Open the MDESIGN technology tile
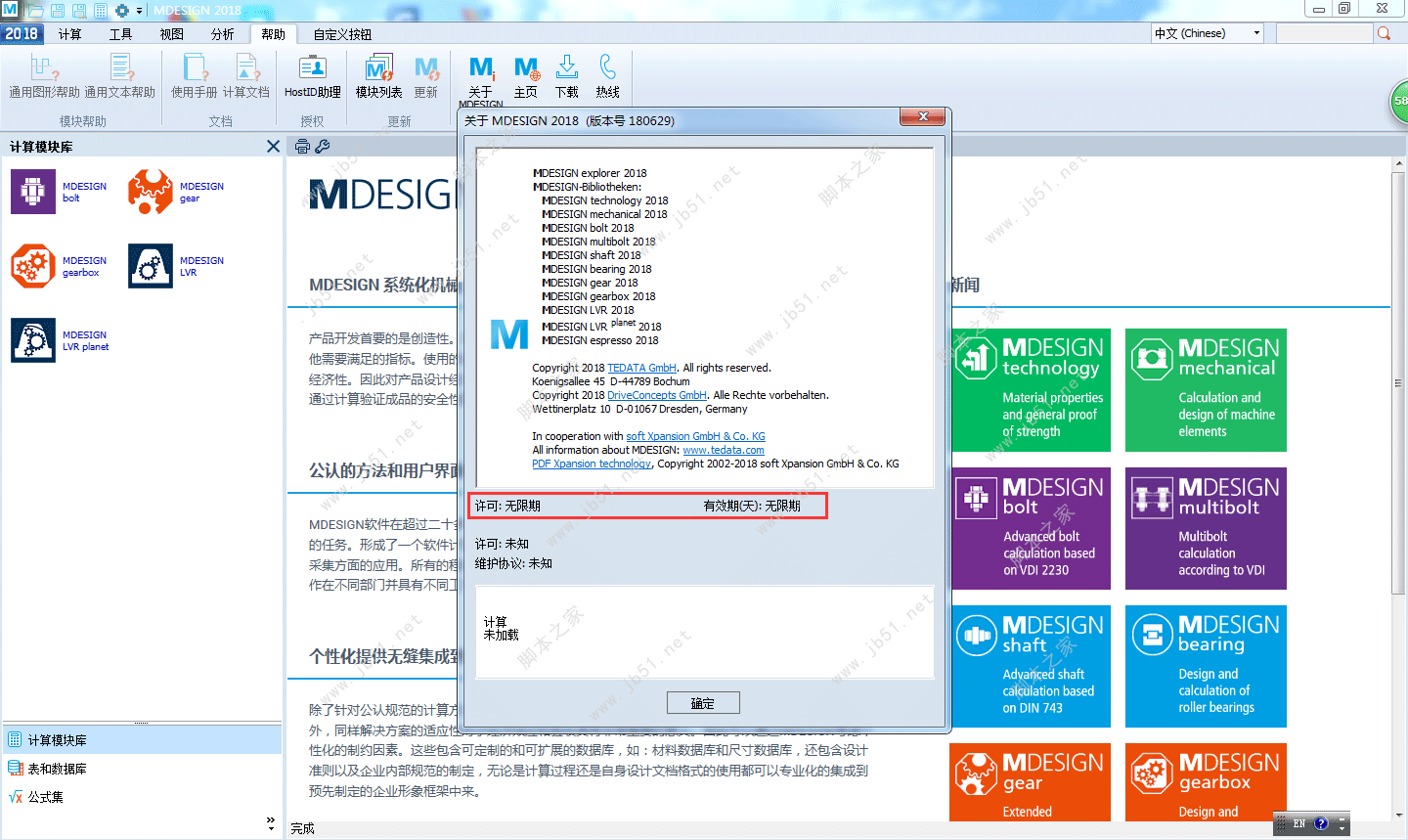 [1030, 390]
